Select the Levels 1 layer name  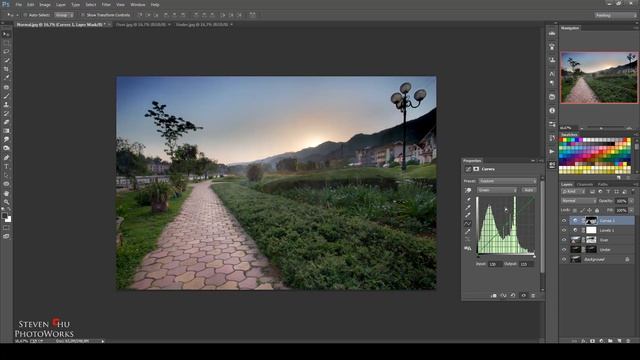coord(607,230)
